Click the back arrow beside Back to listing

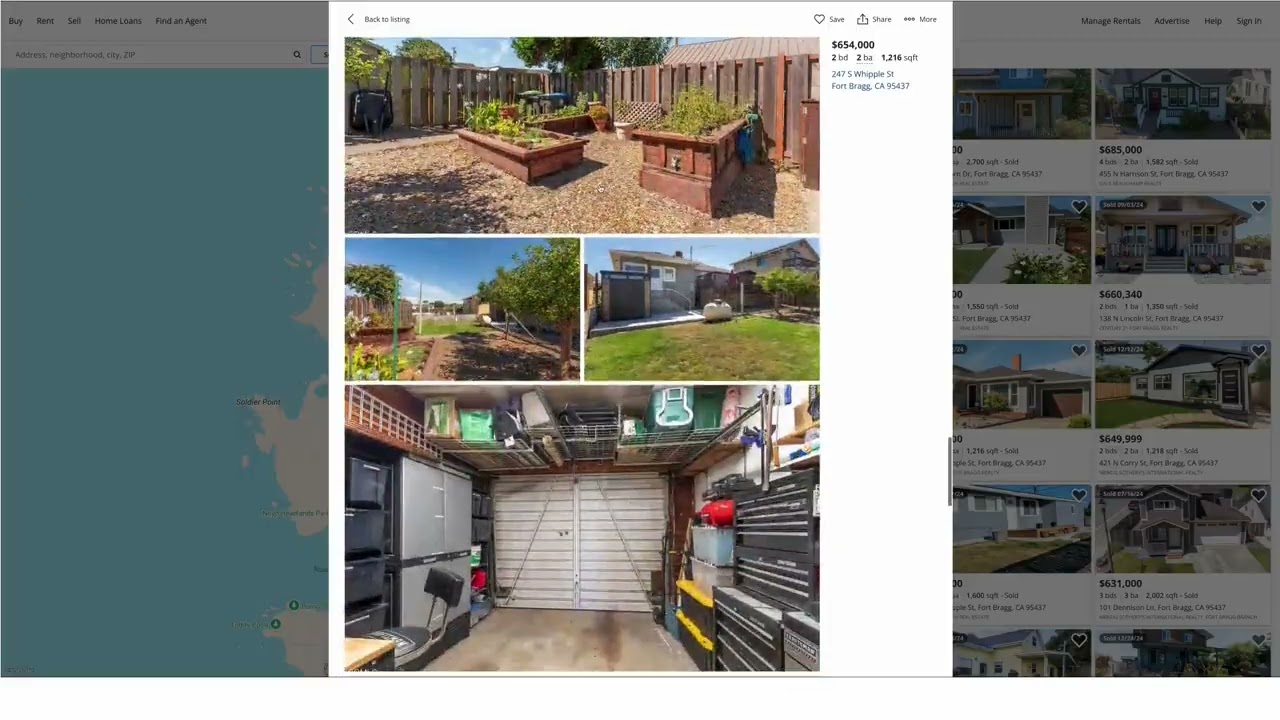[350, 19]
